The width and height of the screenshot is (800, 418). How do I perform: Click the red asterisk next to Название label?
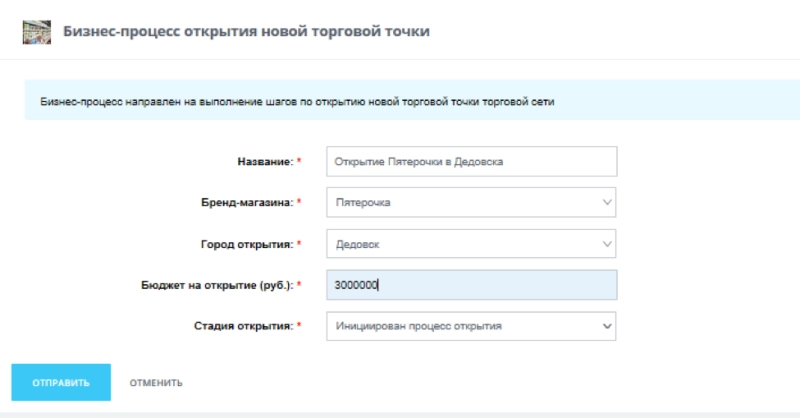tap(299, 162)
